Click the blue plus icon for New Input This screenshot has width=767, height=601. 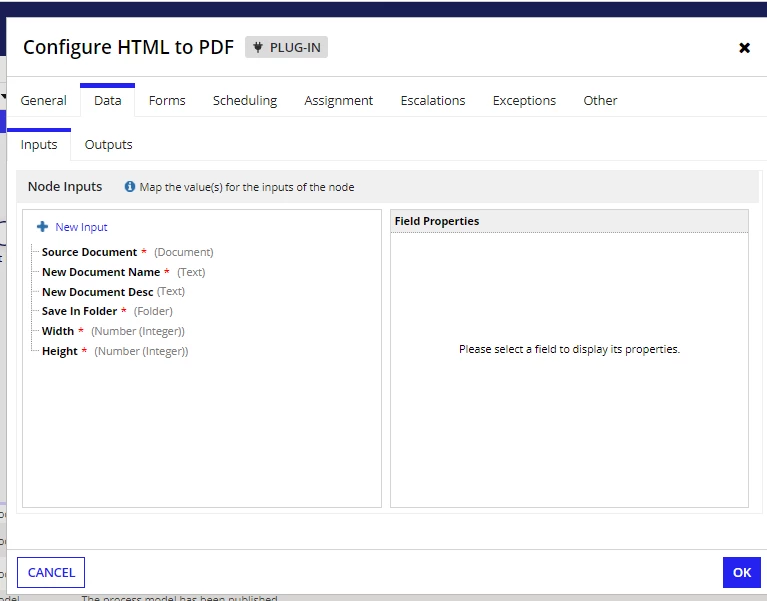tap(43, 226)
